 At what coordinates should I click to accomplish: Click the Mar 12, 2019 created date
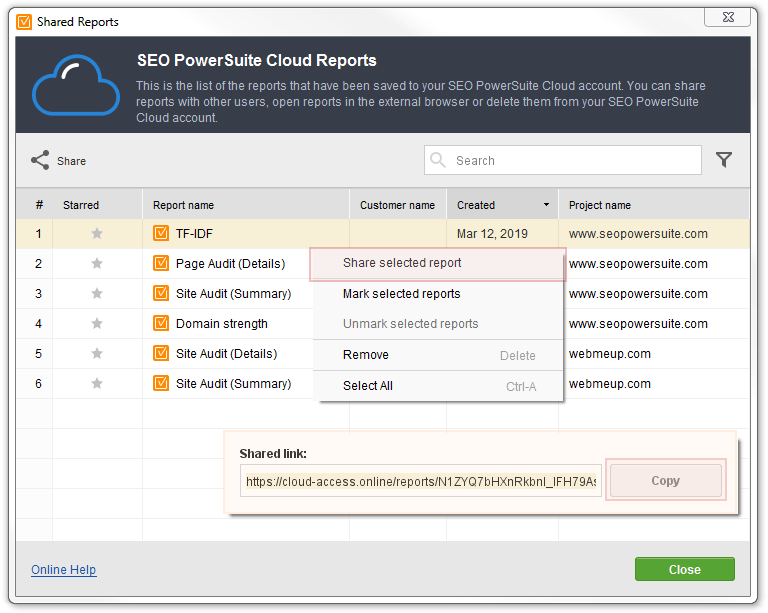492,234
